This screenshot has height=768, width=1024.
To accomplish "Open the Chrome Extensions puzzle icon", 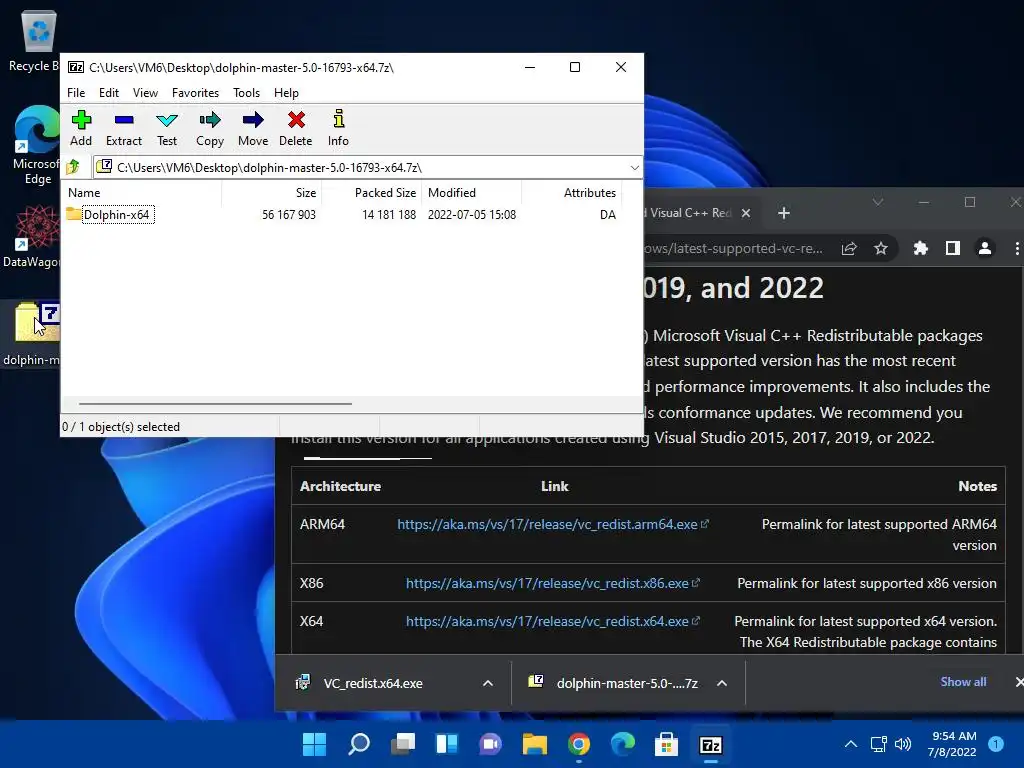I will tap(920, 248).
